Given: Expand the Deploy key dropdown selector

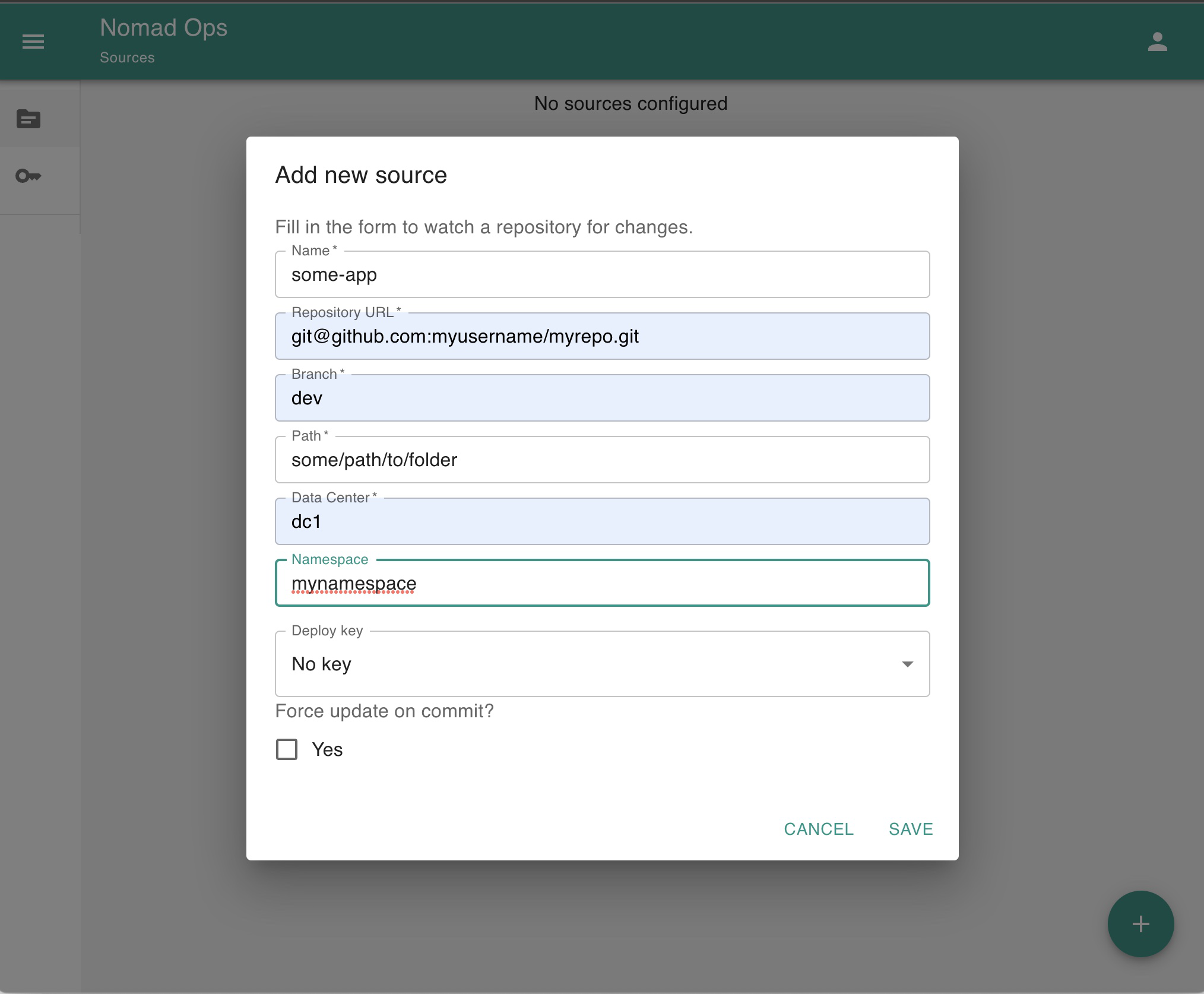Looking at the screenshot, I should click(907, 663).
